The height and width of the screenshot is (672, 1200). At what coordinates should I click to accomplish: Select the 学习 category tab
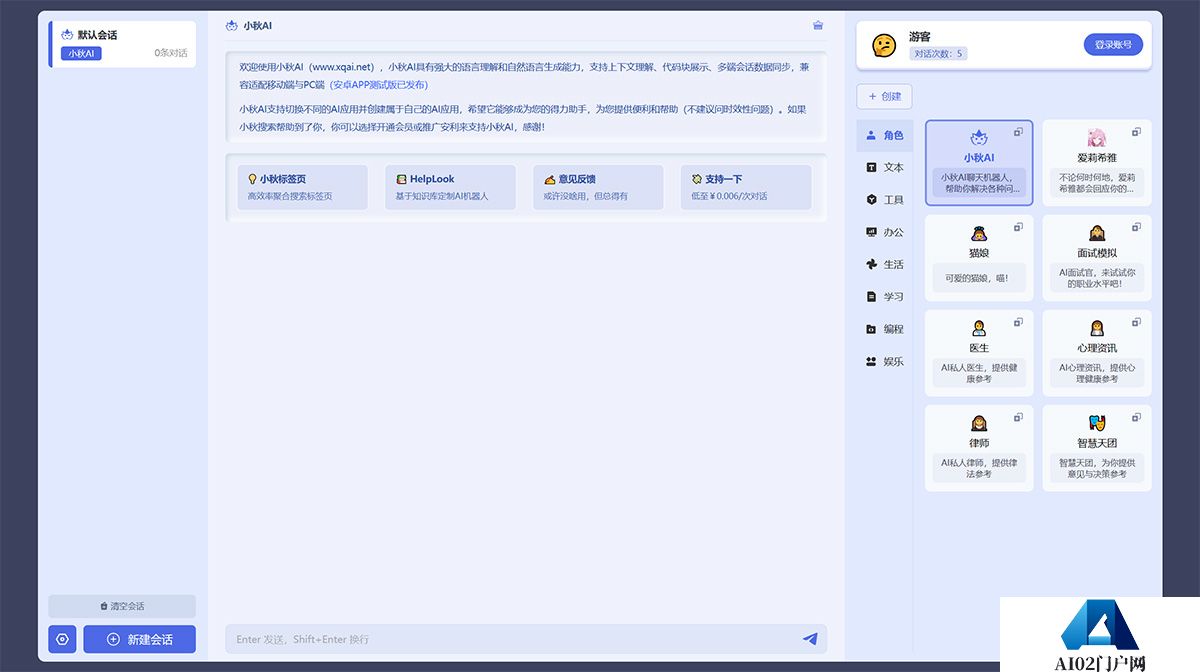pyautogui.click(x=885, y=296)
